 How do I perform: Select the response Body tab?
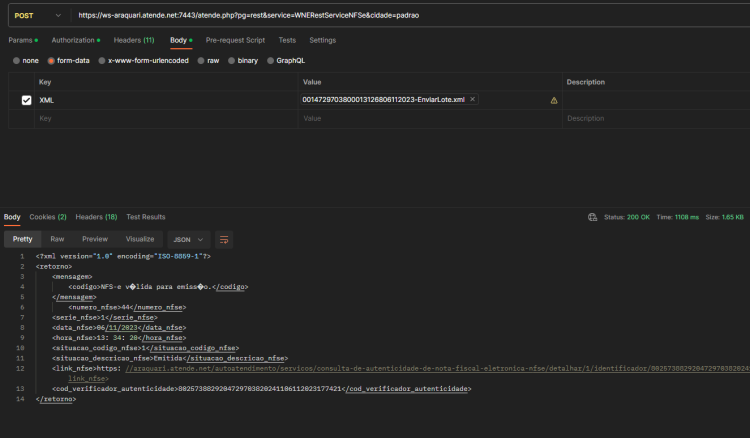[12, 217]
